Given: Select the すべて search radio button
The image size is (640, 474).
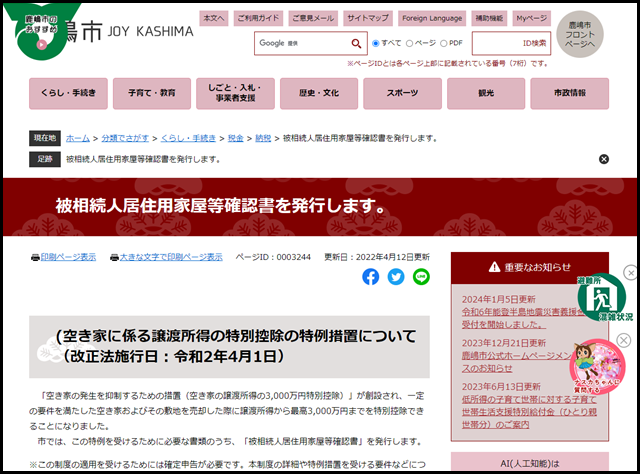Looking at the screenshot, I should (376, 43).
